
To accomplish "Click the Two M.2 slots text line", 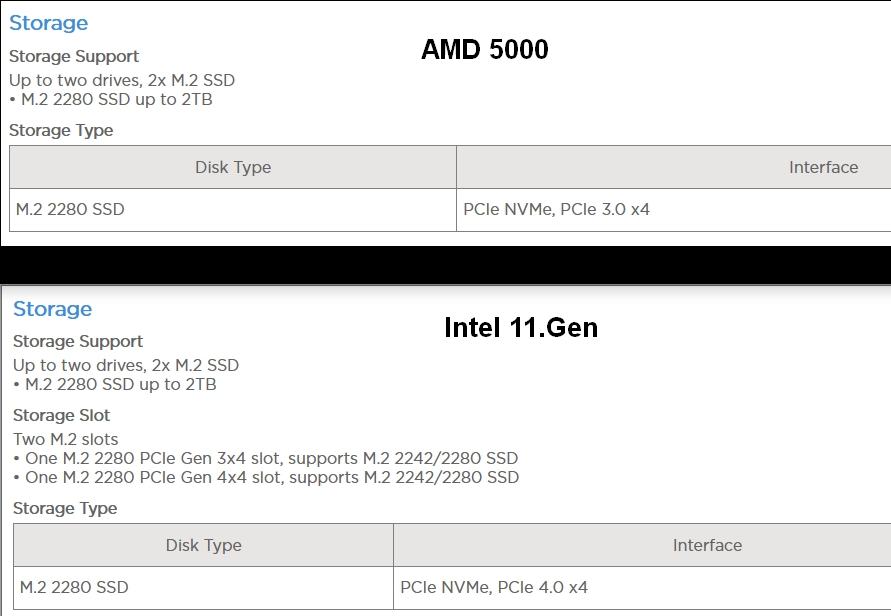I will click(x=65, y=439).
